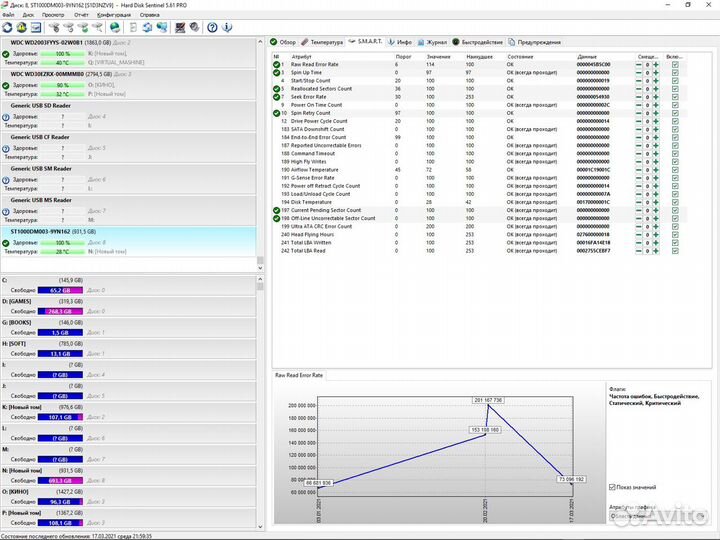Select the Seek Error Rate attribute row
720x540 pixels.
(x=310, y=97)
